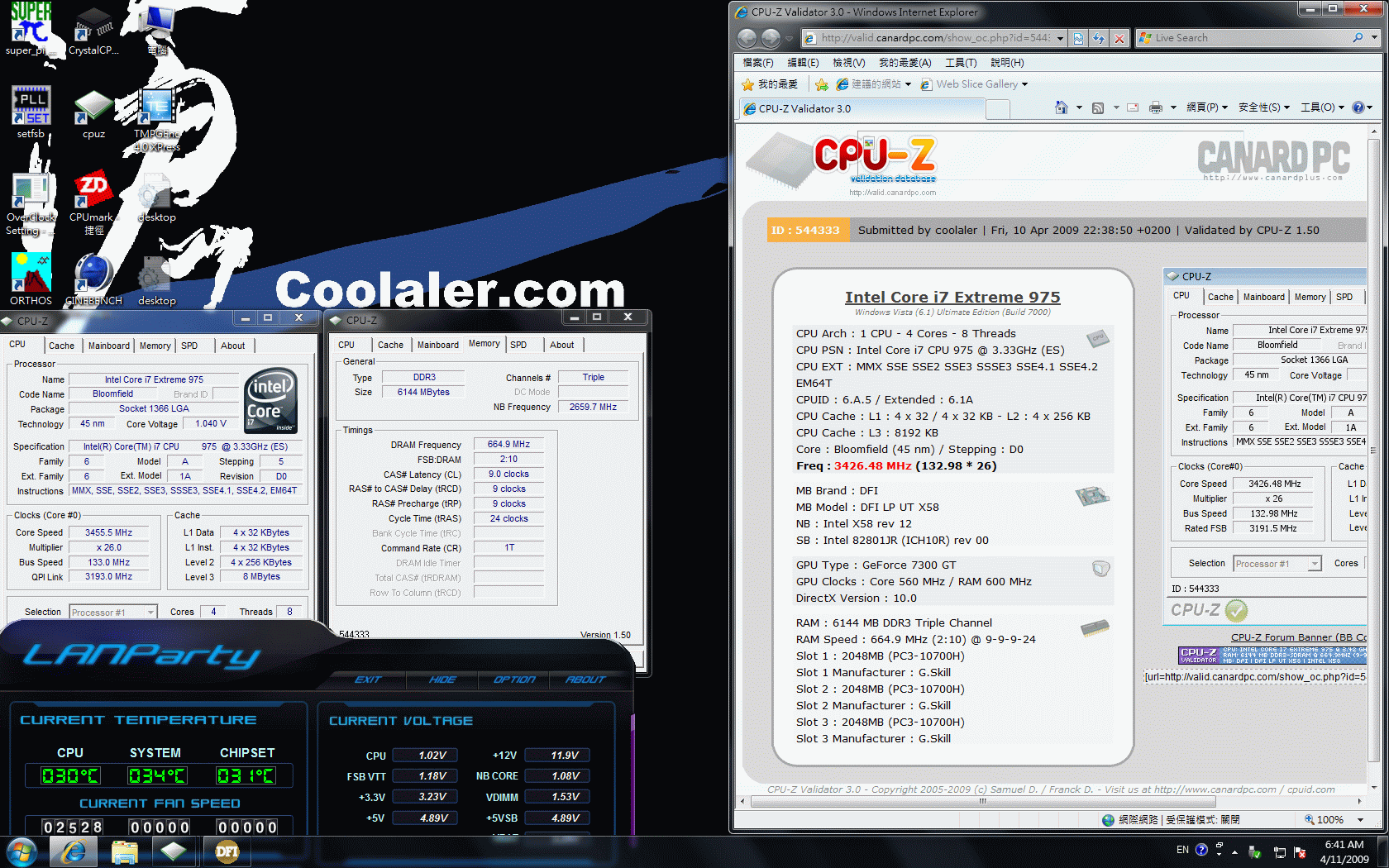
Task: Click Internet Explorer on the taskbar
Action: click(73, 851)
